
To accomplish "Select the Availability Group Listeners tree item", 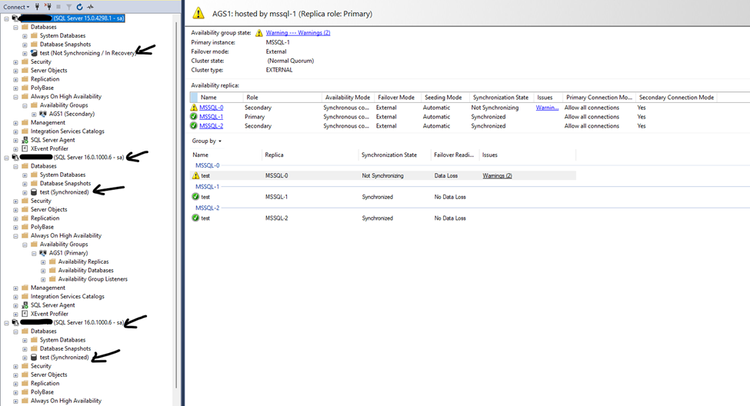I will point(93,279).
